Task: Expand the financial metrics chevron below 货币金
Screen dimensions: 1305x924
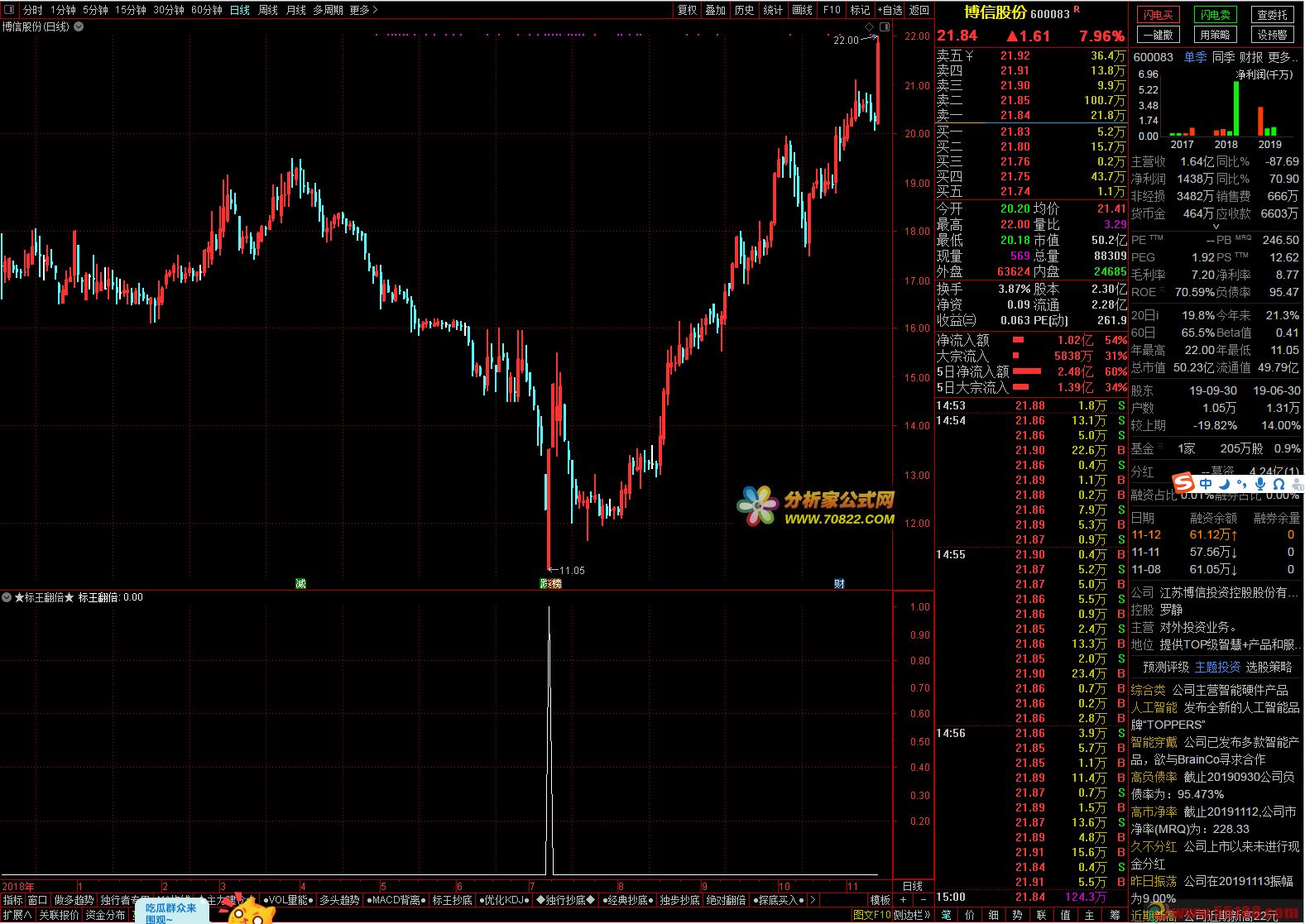Action: (x=1216, y=226)
